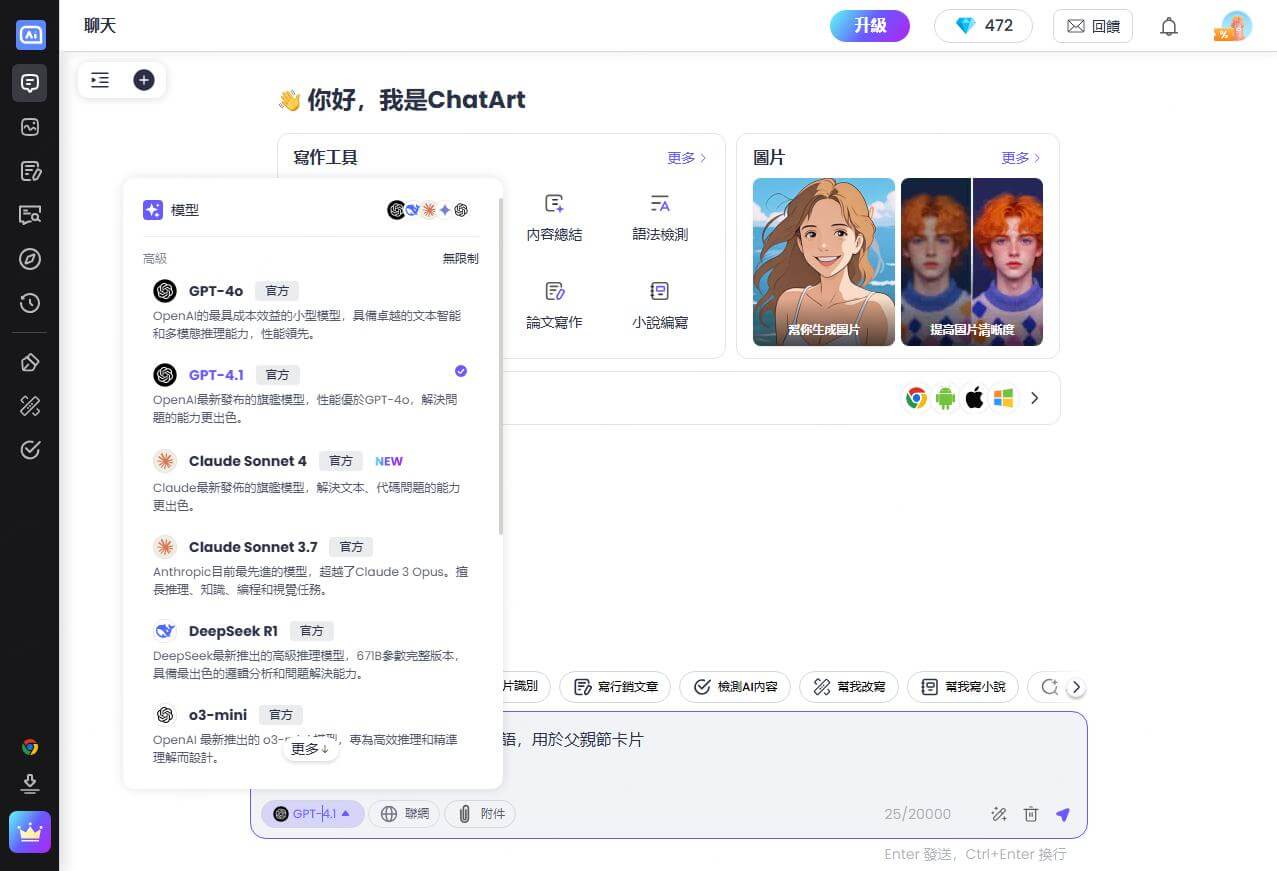This screenshot has height=871, width=1277.
Task: Click the model provider icons cluster in panel header
Action: (x=428, y=210)
